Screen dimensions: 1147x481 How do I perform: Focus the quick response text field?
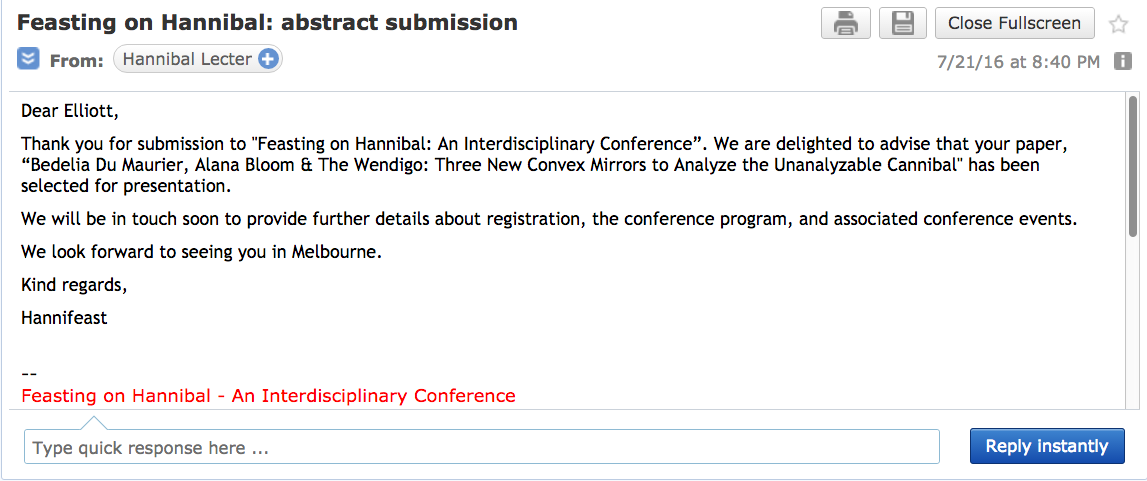point(481,447)
